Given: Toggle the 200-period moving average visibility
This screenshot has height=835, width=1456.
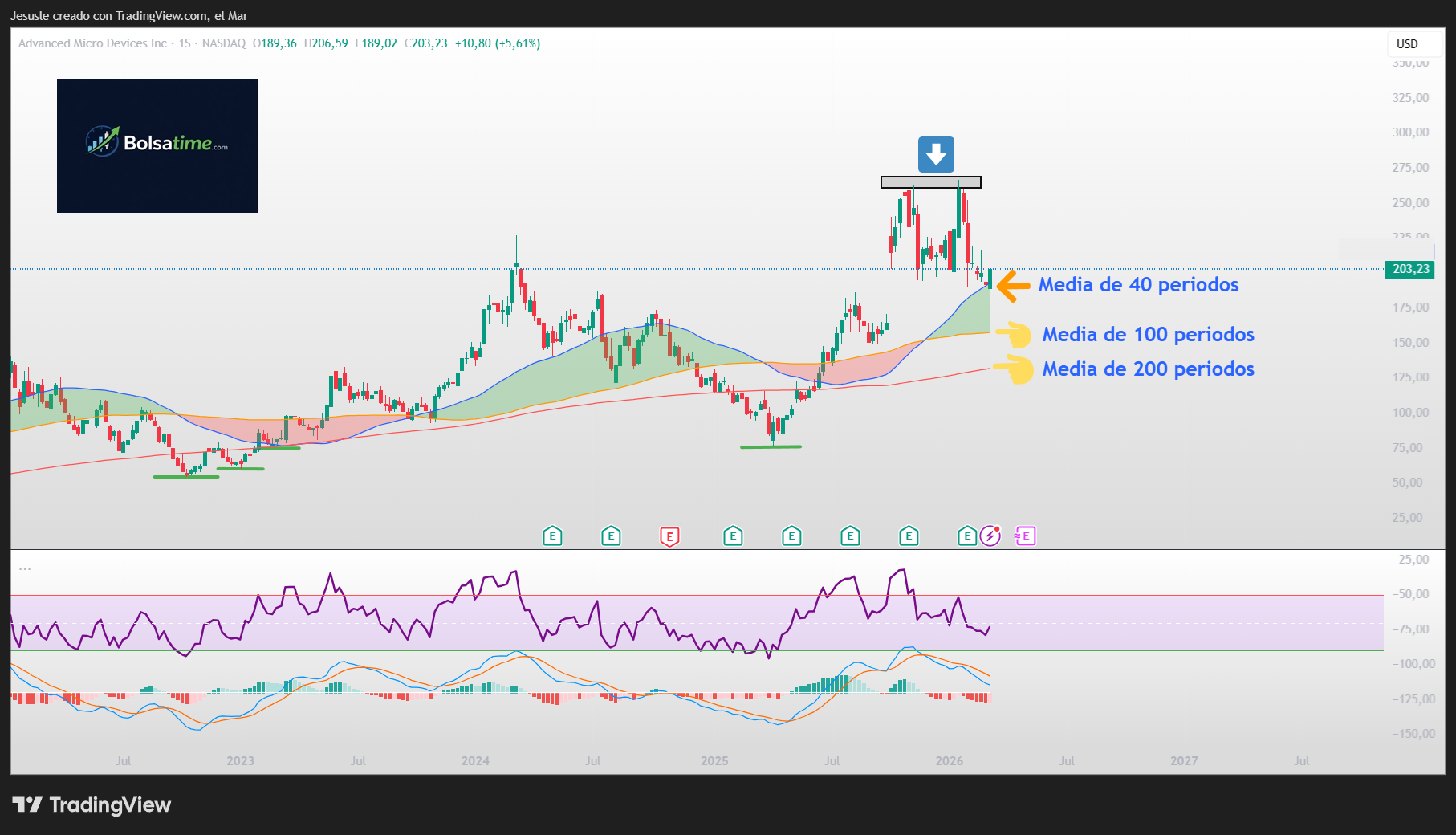Looking at the screenshot, I should point(1148,369).
